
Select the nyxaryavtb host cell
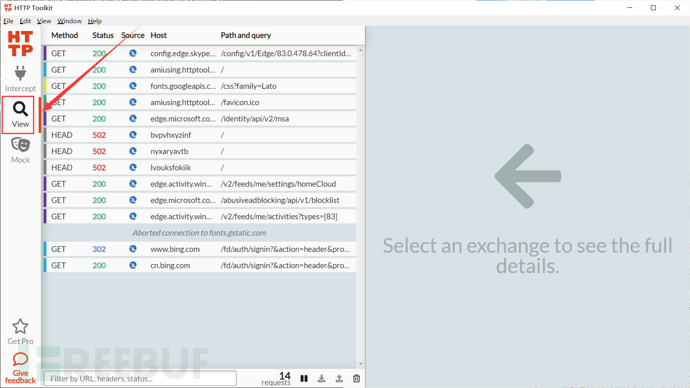coord(169,151)
